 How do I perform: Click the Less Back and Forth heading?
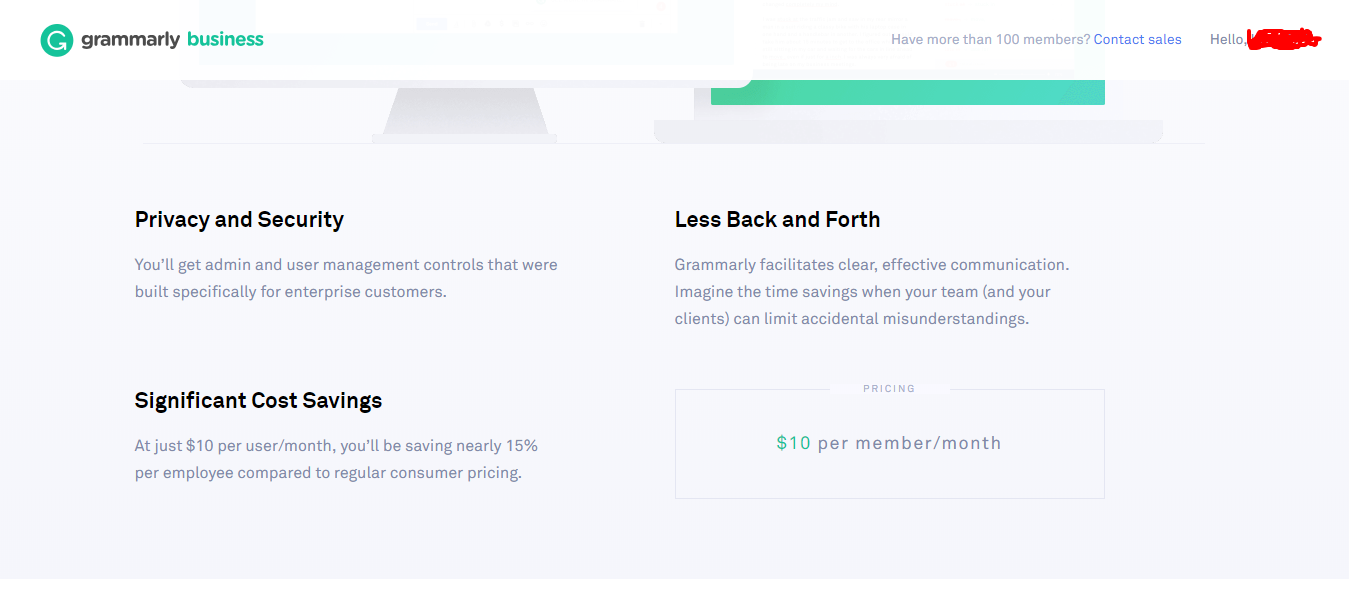[x=777, y=220]
